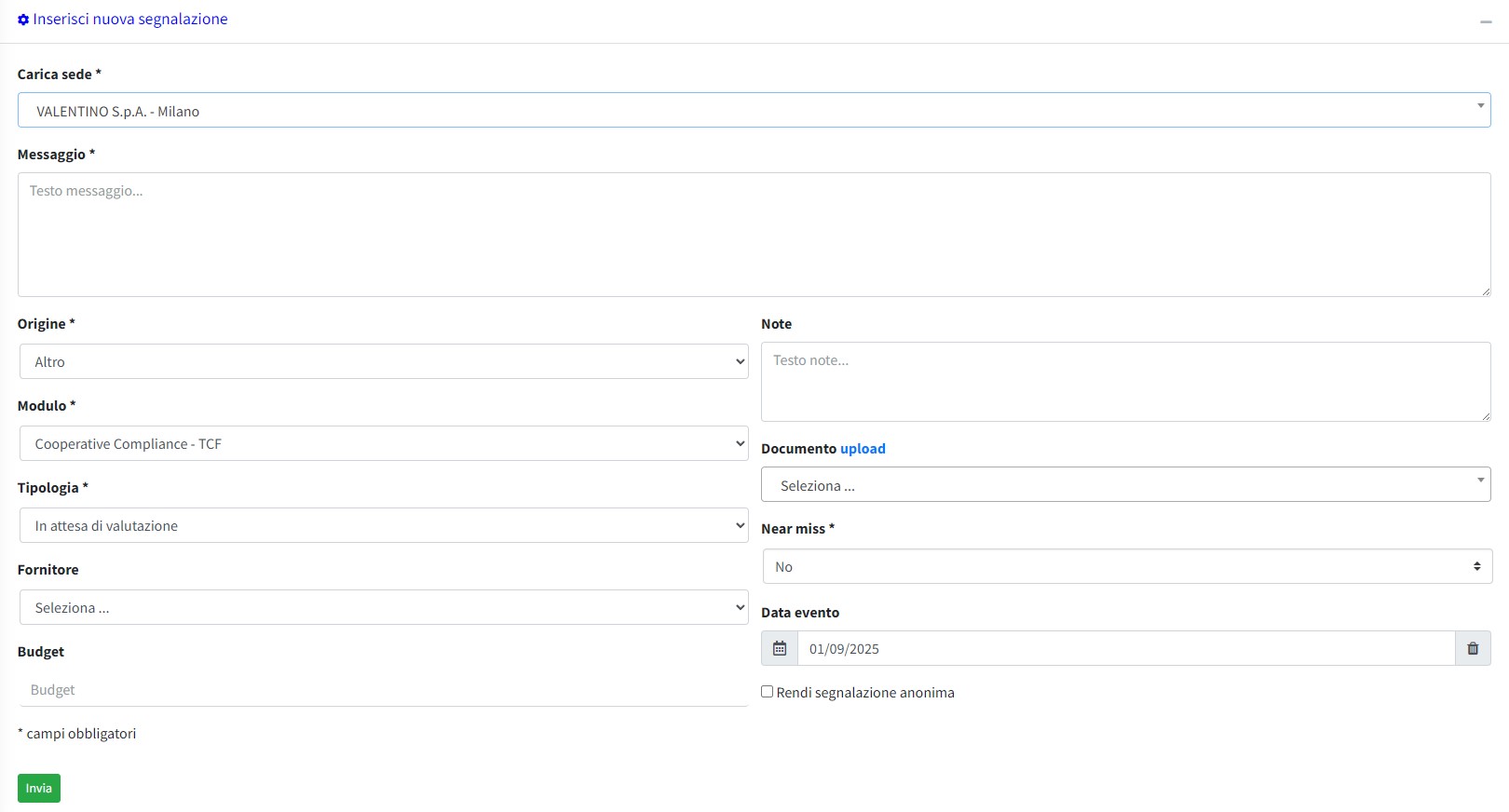Image resolution: width=1509 pixels, height=812 pixels.
Task: Clear the event date with the trash icon
Action: pos(1473,648)
